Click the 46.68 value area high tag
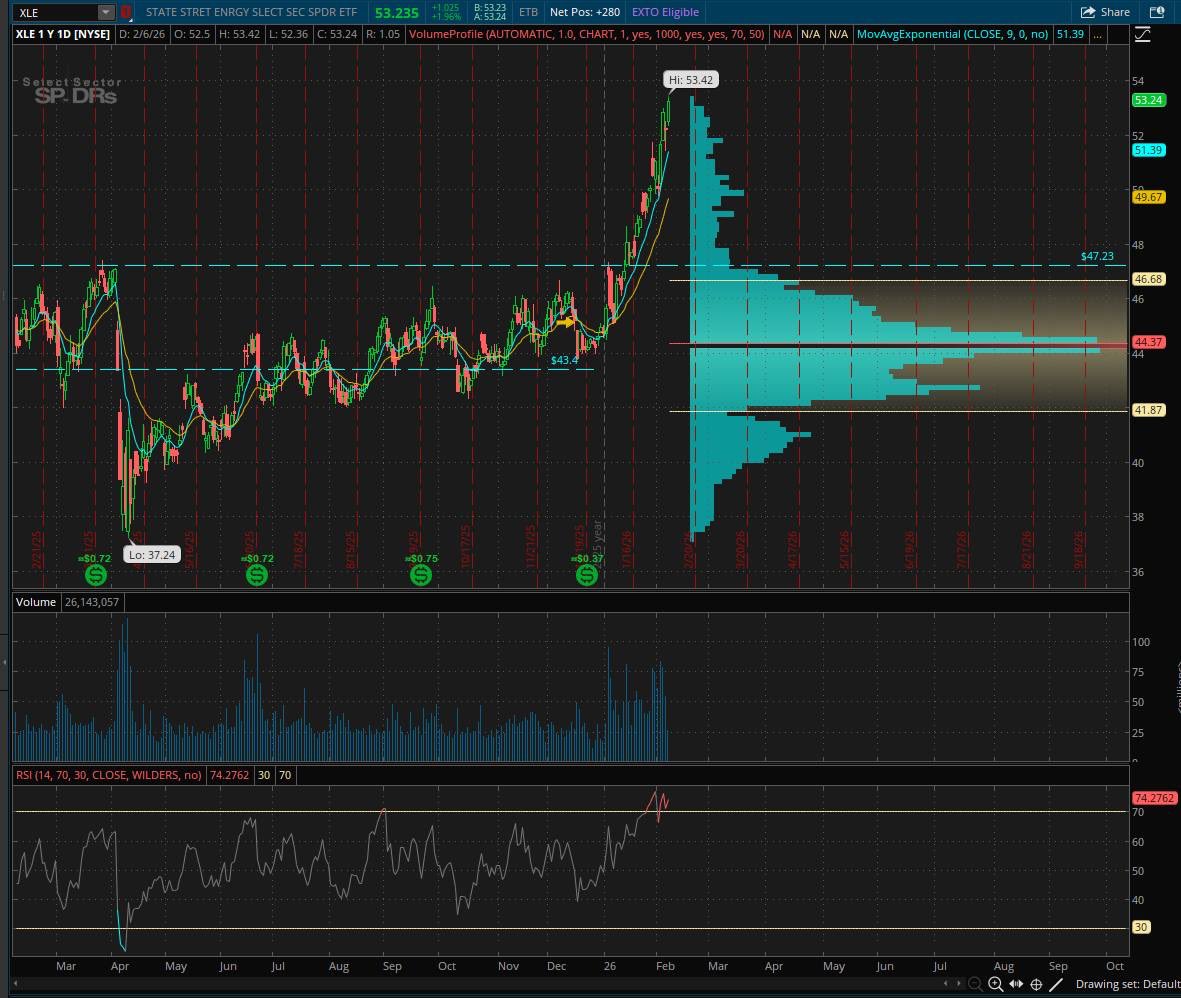This screenshot has height=998, width=1181. click(x=1149, y=279)
